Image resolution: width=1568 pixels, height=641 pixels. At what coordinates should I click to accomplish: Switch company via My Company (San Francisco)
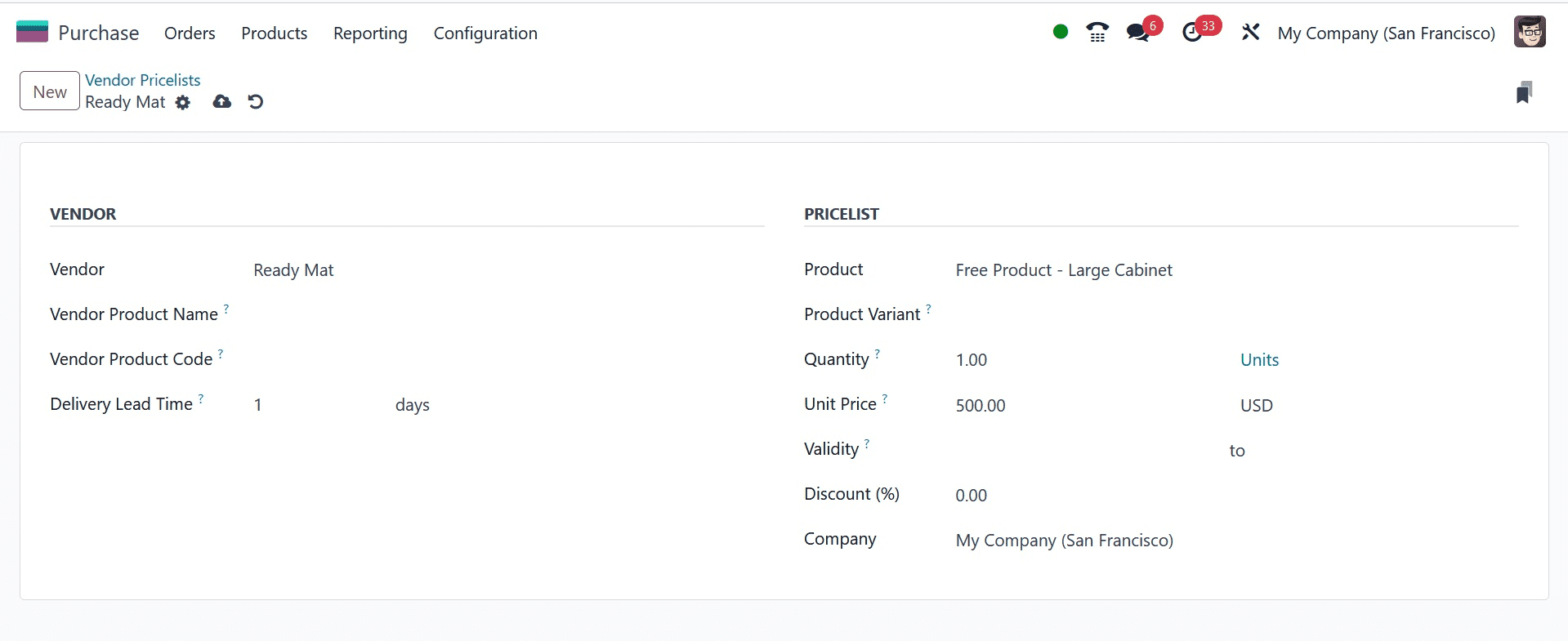pyautogui.click(x=1386, y=33)
